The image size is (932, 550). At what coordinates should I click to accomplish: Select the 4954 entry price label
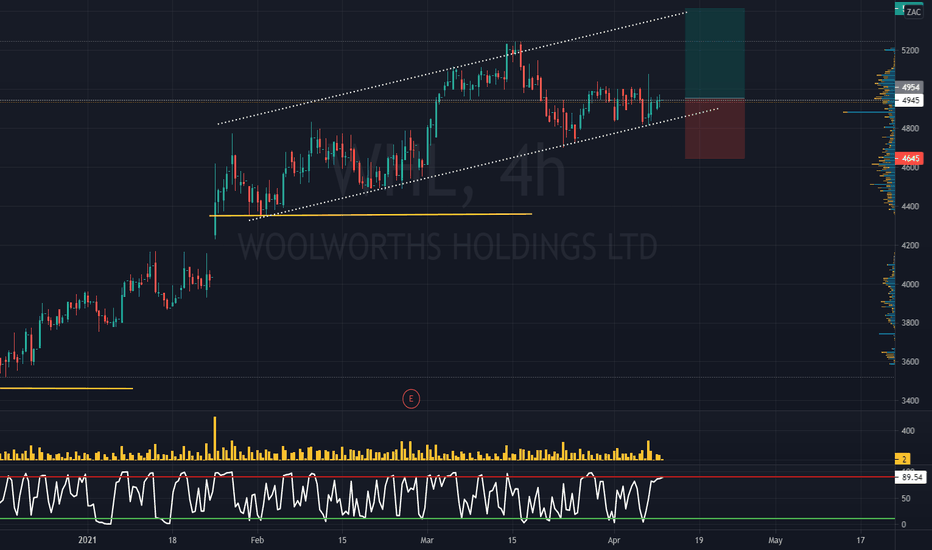point(909,87)
